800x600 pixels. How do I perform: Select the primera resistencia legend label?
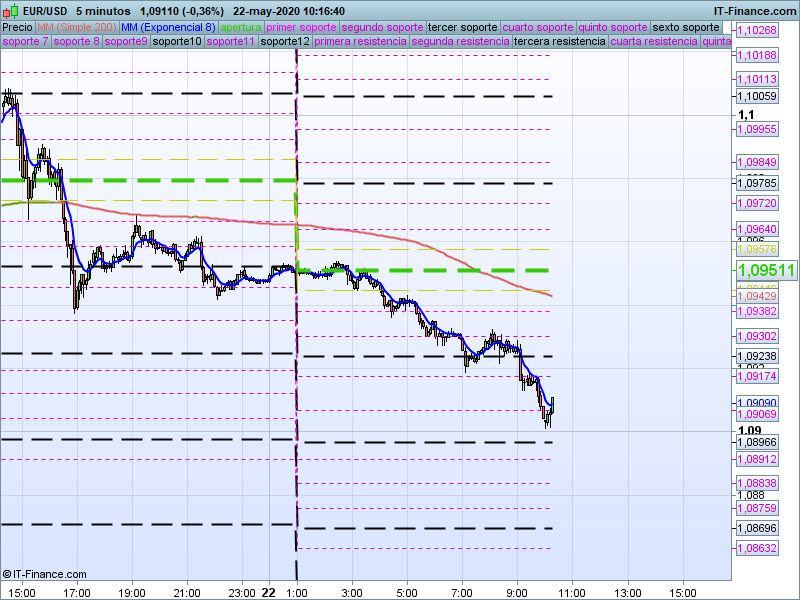click(x=359, y=42)
